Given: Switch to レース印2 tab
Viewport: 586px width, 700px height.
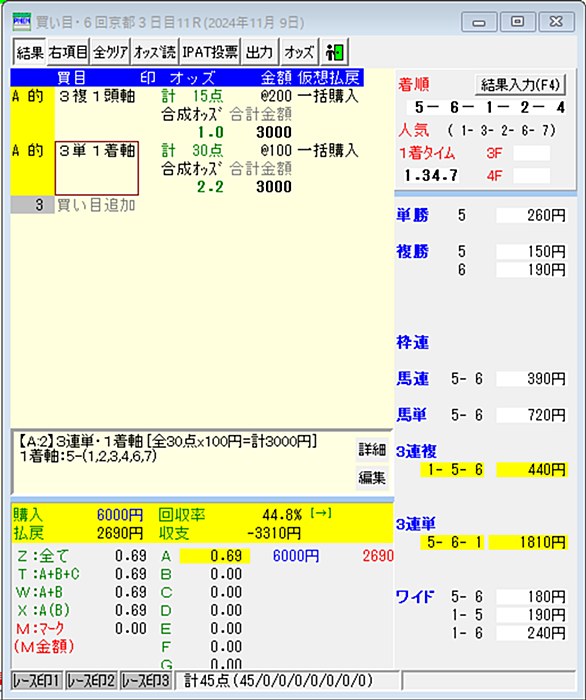Looking at the screenshot, I should tap(91, 681).
